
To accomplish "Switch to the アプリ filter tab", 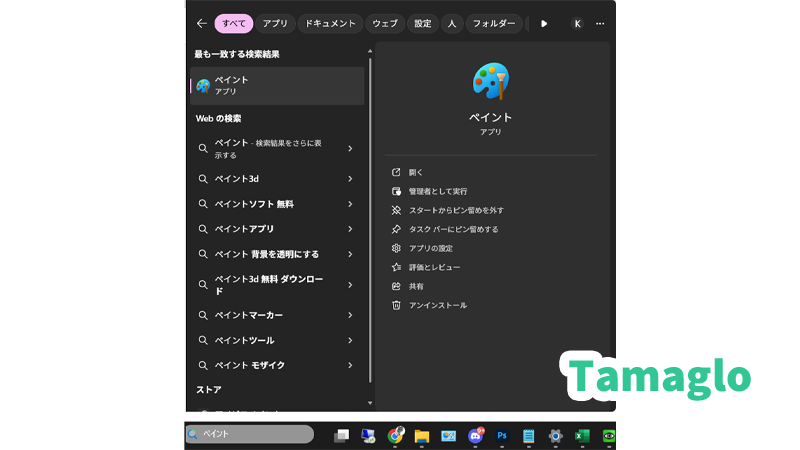I will 274,23.
